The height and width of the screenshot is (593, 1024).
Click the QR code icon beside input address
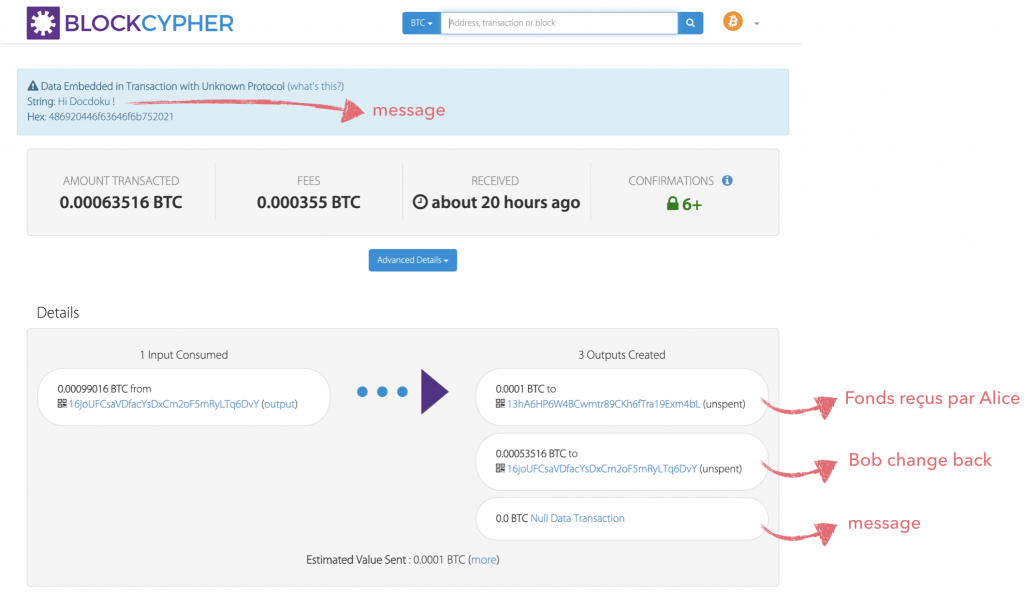coord(62,404)
